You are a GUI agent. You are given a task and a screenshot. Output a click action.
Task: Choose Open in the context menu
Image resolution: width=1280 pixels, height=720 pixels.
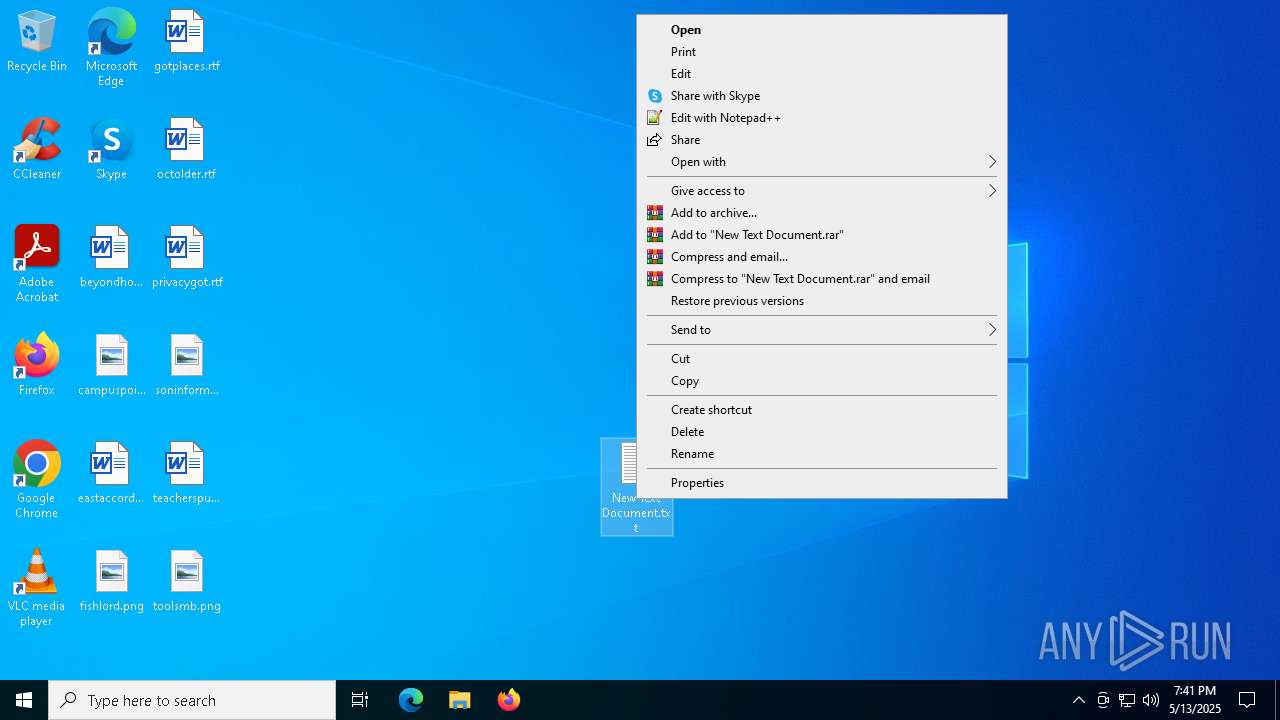coord(822,30)
